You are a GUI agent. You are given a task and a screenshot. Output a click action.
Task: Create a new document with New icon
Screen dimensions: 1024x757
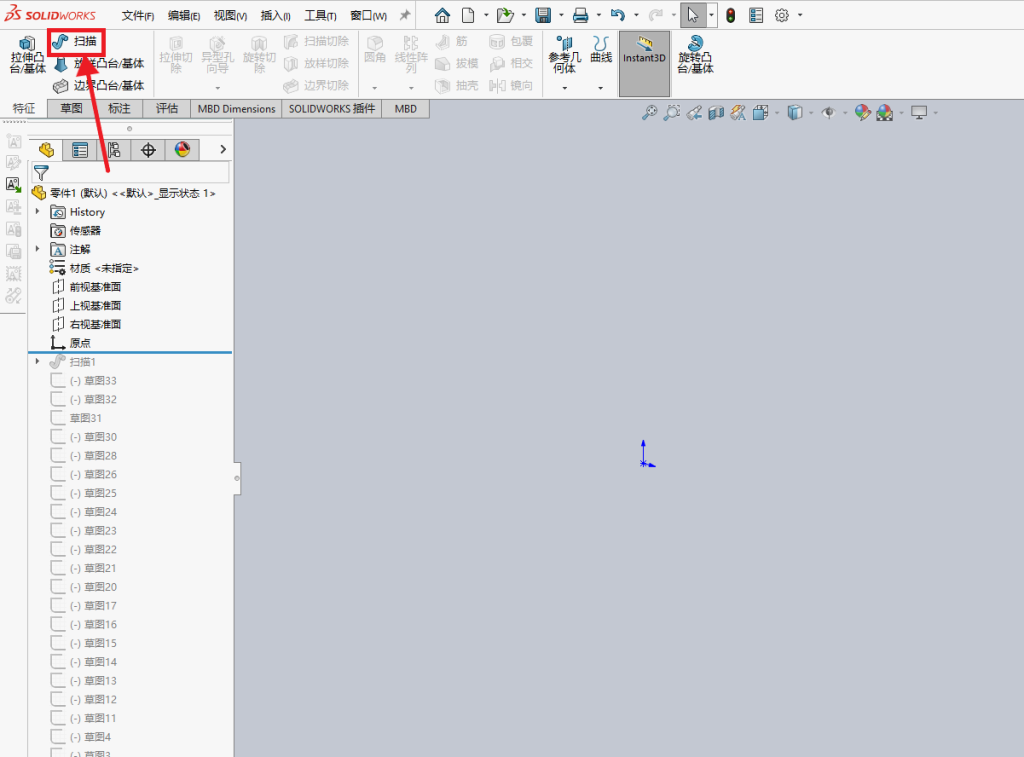pyautogui.click(x=468, y=15)
